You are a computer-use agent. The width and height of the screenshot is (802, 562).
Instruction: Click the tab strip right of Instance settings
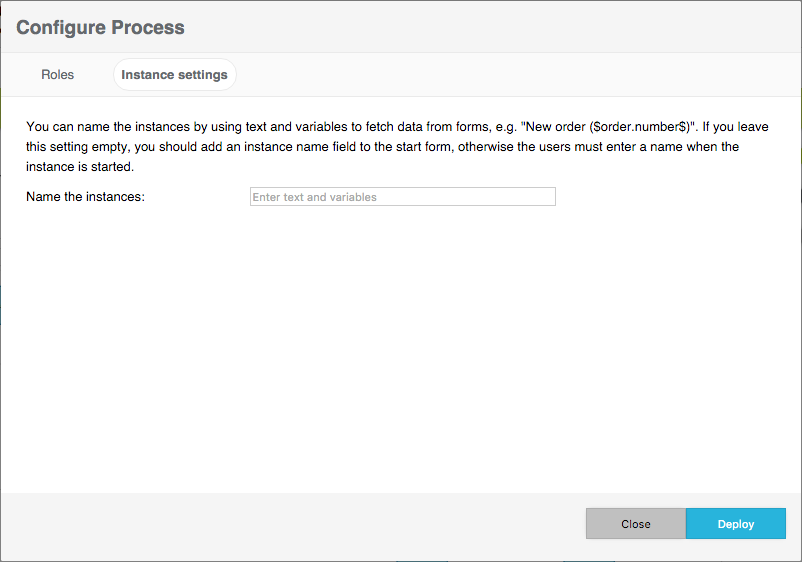500,75
